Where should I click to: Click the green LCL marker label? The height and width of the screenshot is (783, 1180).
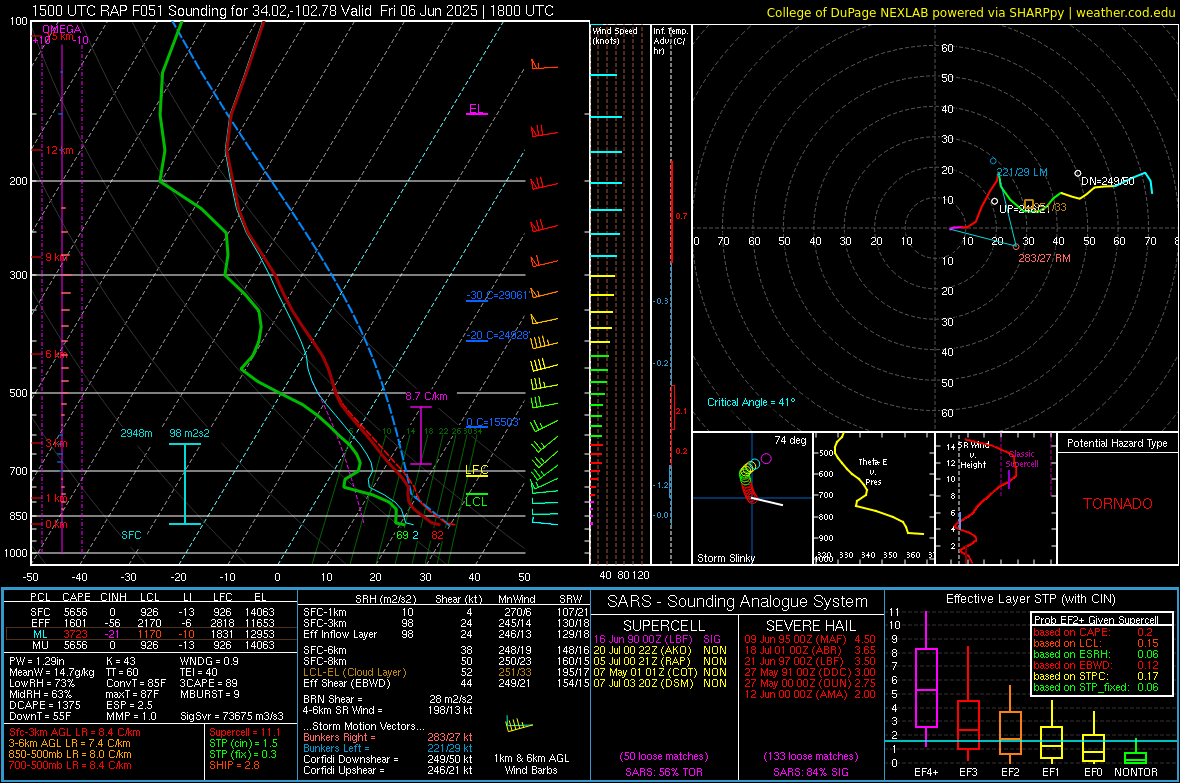(x=476, y=501)
